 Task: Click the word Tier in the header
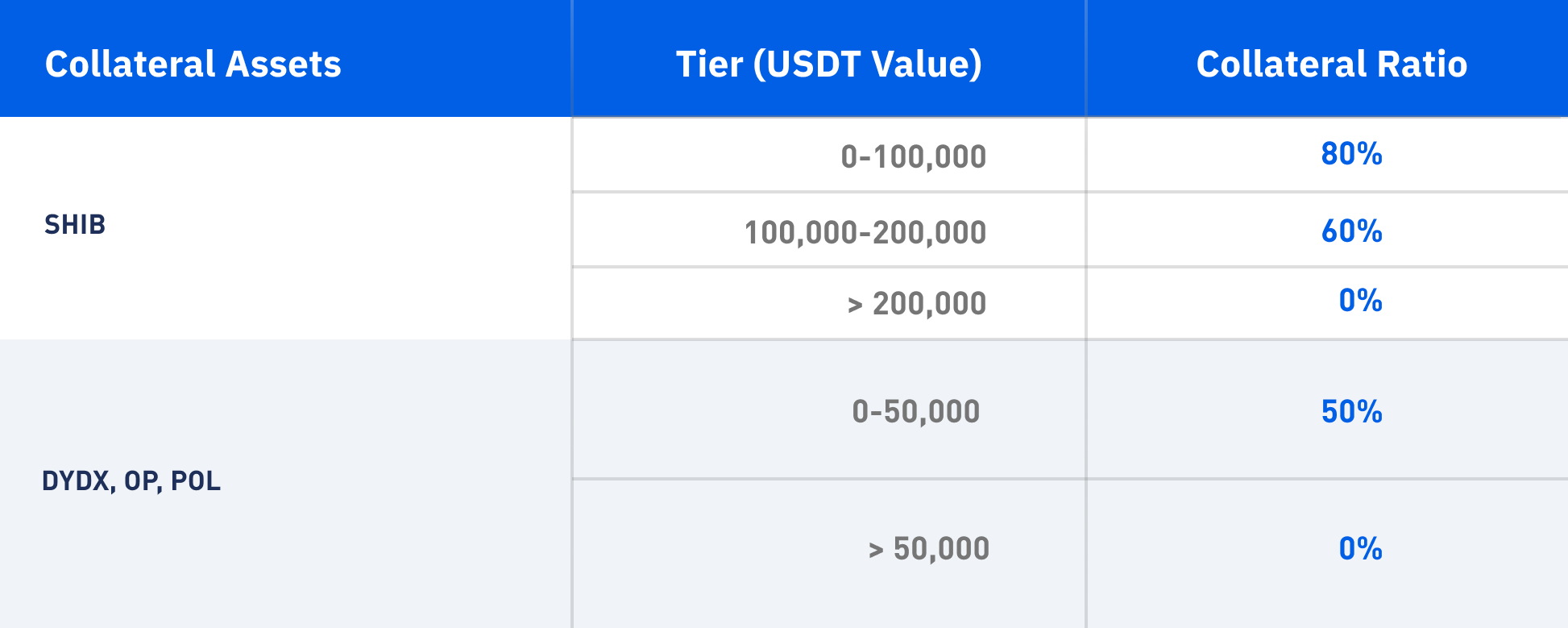click(709, 64)
